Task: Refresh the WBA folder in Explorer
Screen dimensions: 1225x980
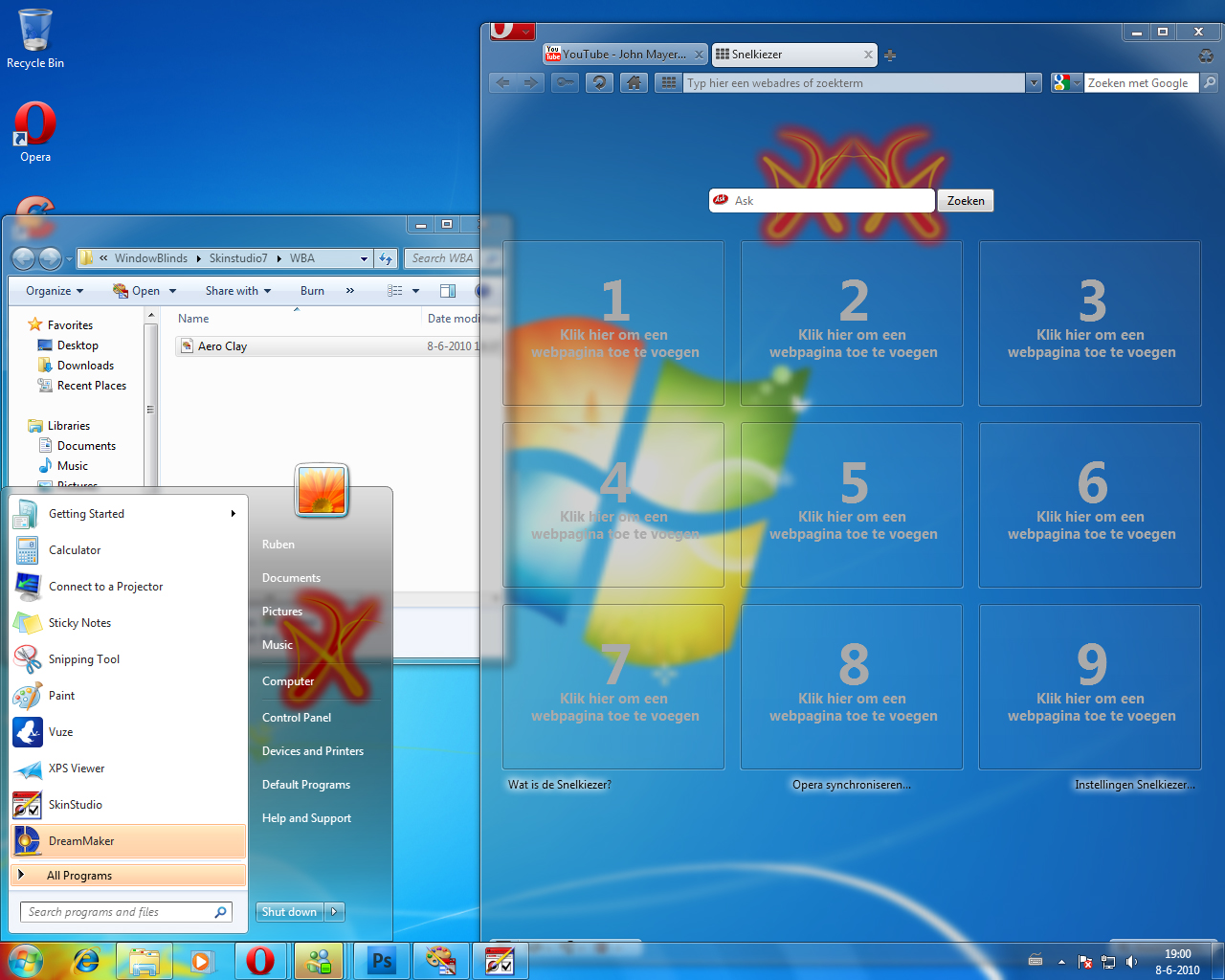Action: 386,258
